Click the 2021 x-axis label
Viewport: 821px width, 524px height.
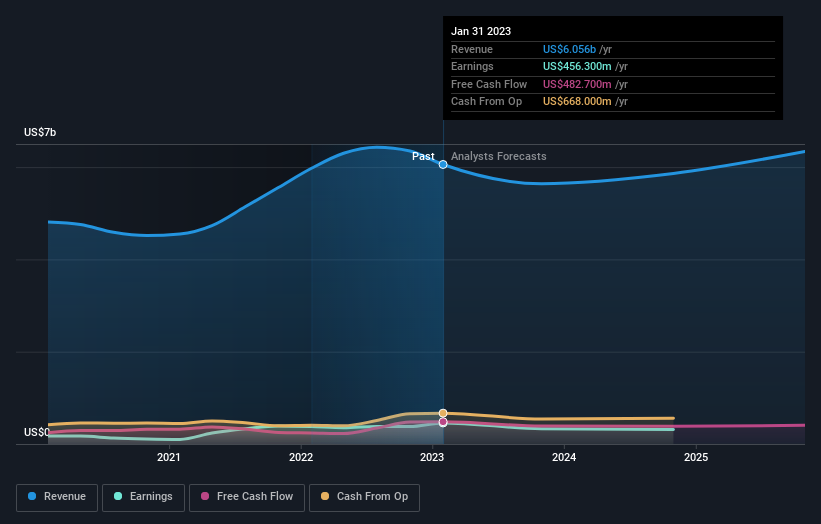(169, 458)
